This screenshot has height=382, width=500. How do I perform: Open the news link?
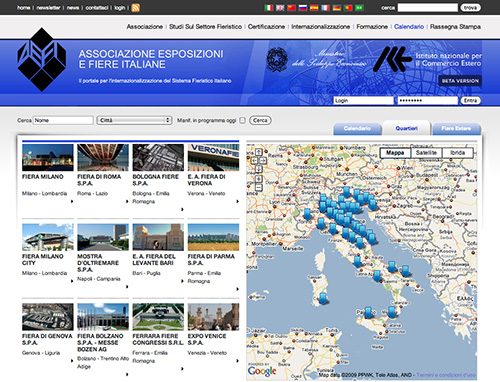click(x=73, y=8)
